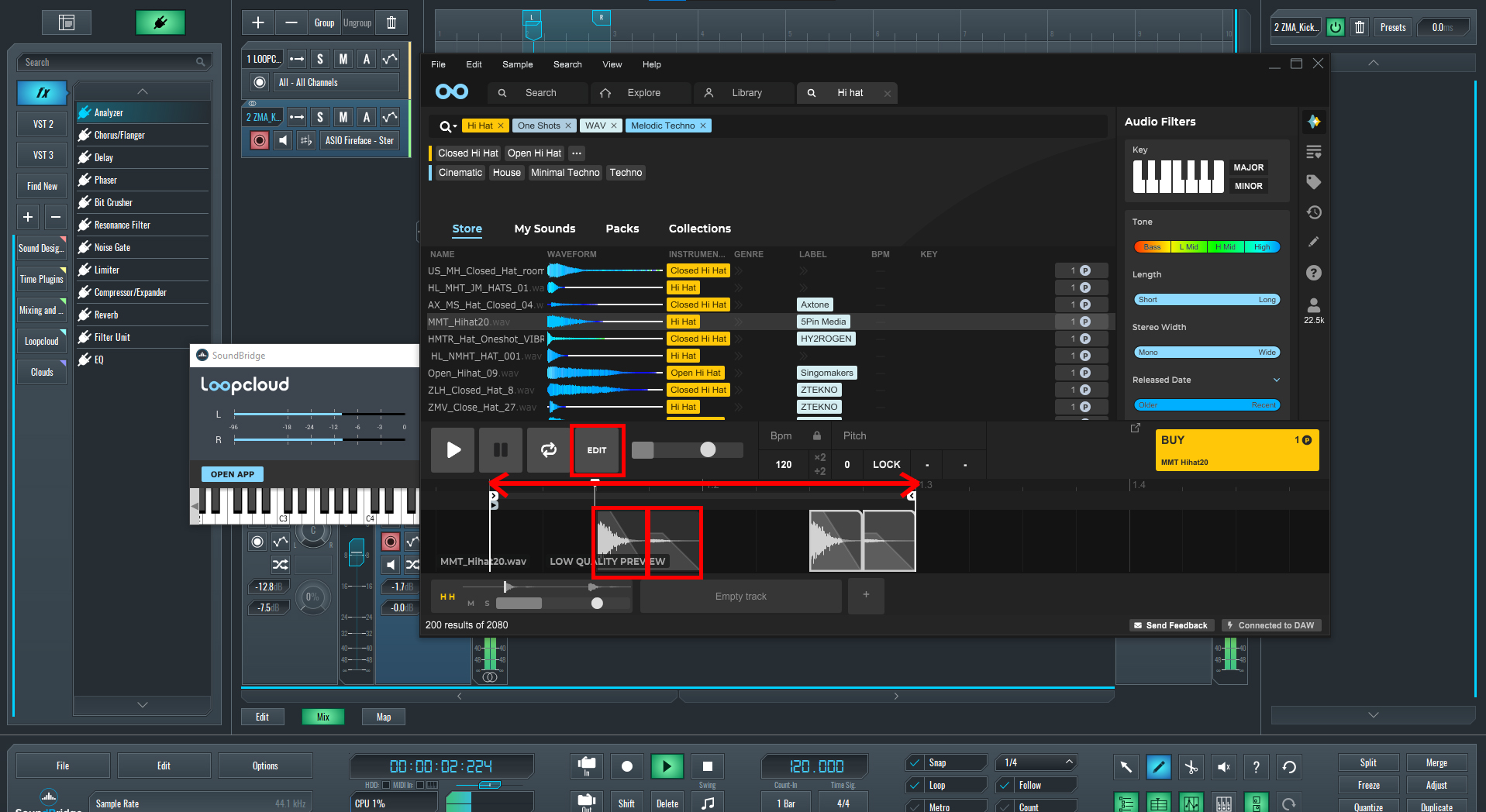
Task: Toggle Solo on track 1 LOOPC
Action: tap(320, 59)
